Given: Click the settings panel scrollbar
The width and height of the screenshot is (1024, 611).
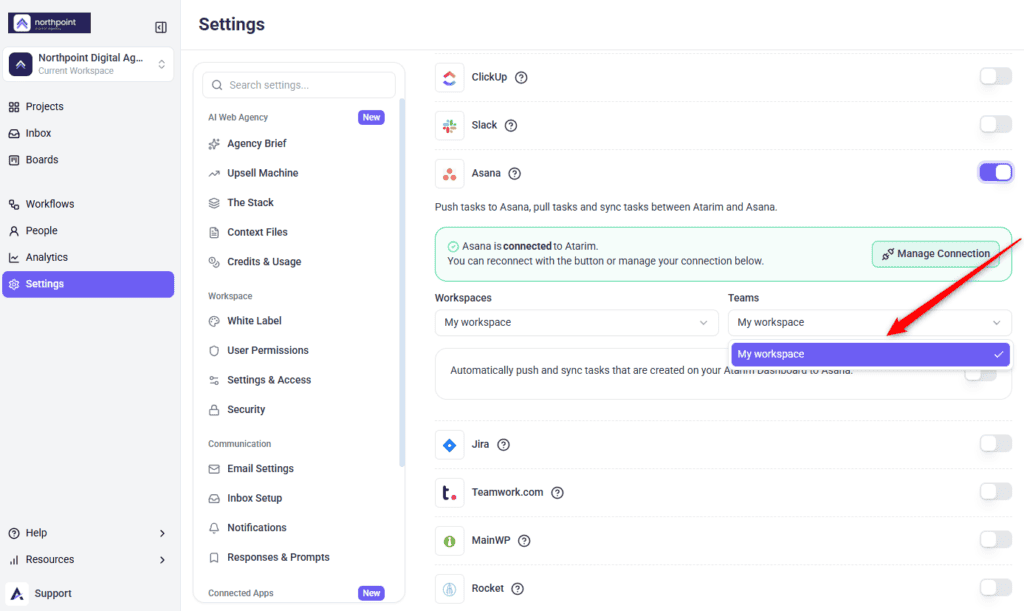Looking at the screenshot, I should tap(402, 283).
